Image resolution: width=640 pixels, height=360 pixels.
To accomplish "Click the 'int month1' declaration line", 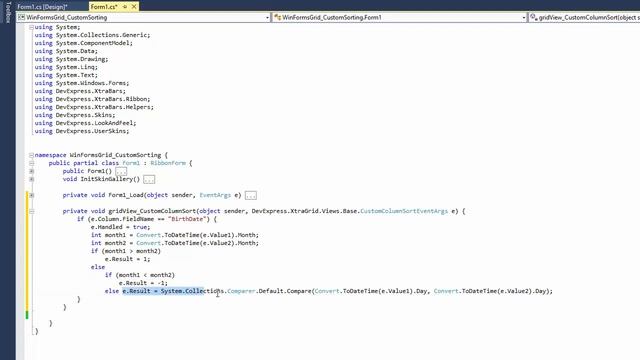I will tap(175, 235).
